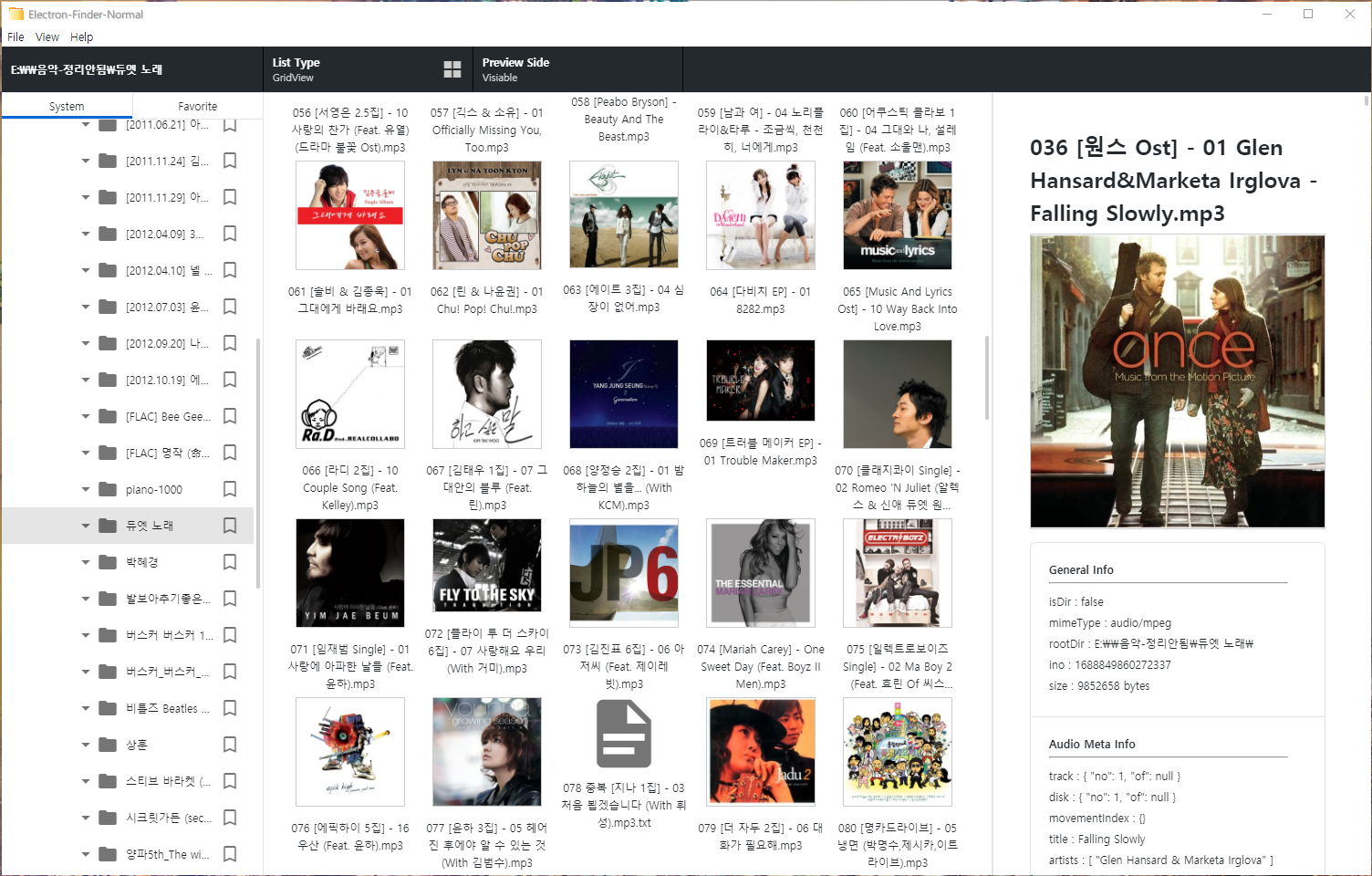Expand the [FLAC] Bee Gee folder arrow
Screen dimensions: 1372x876
click(x=86, y=416)
